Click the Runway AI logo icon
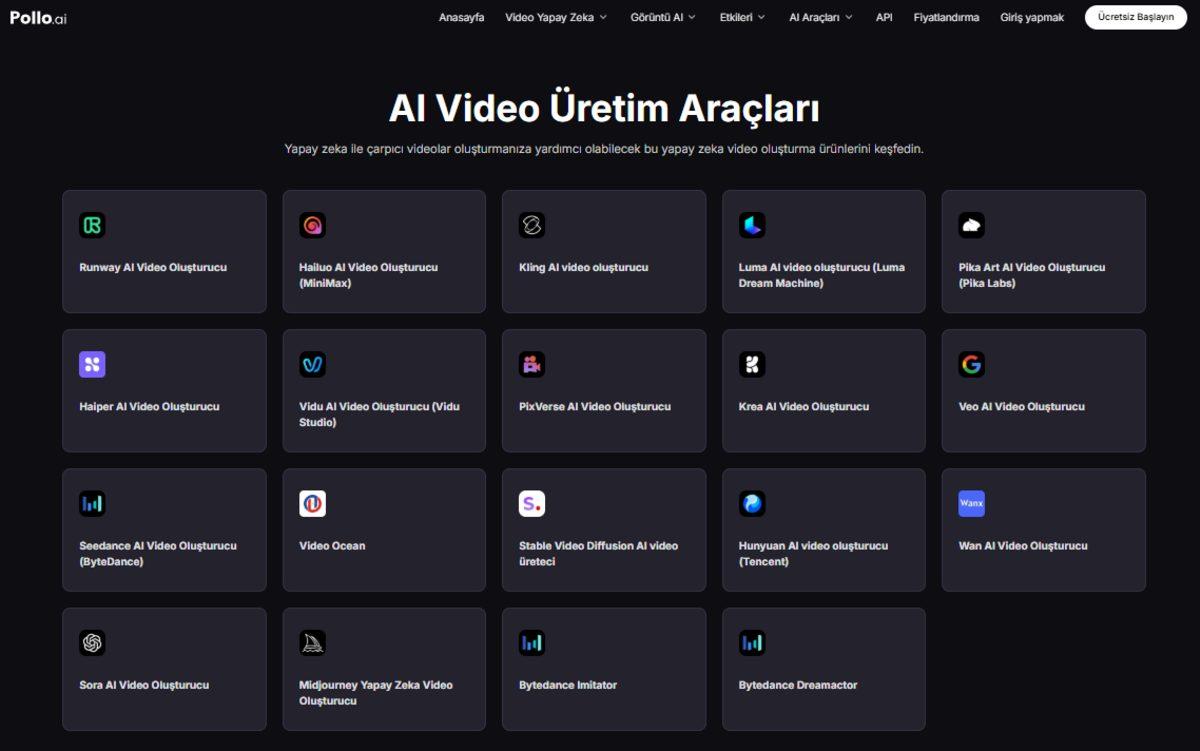 [x=92, y=225]
